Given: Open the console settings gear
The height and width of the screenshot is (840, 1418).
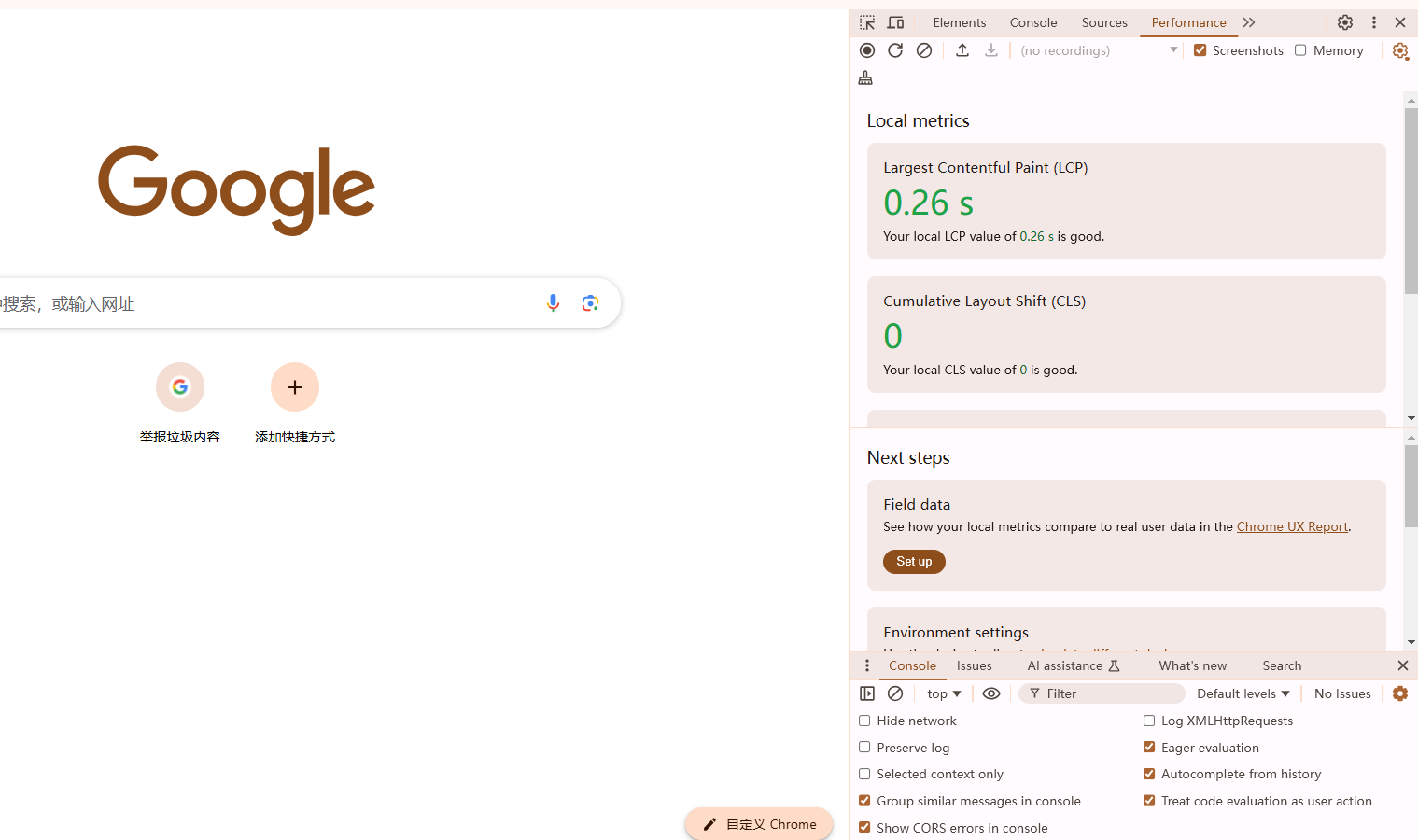Looking at the screenshot, I should click(x=1400, y=693).
